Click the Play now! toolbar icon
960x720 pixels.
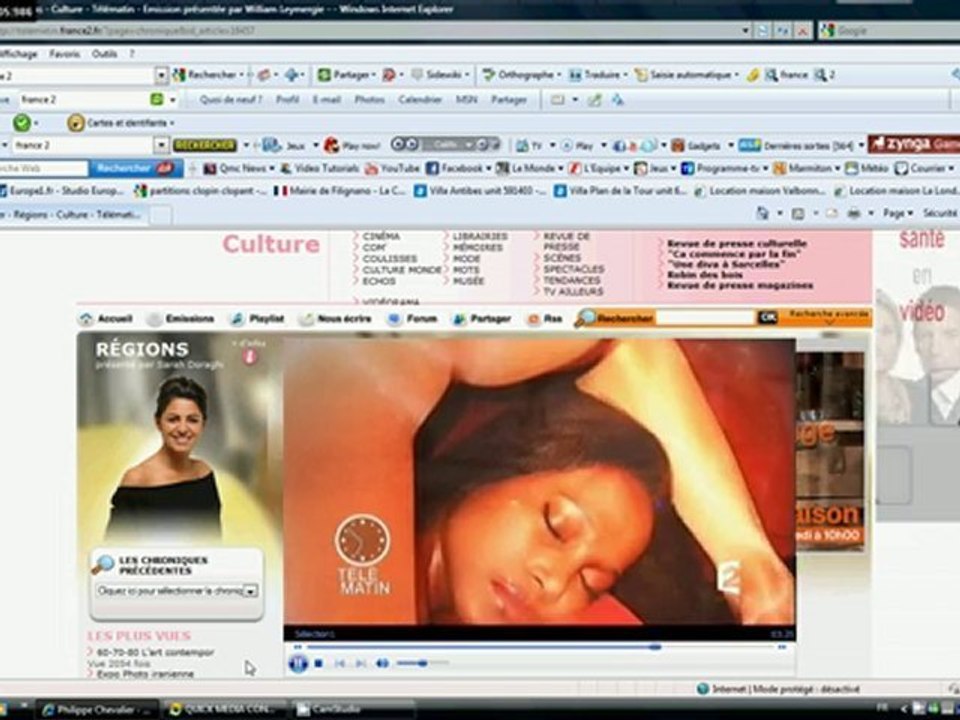click(x=351, y=145)
